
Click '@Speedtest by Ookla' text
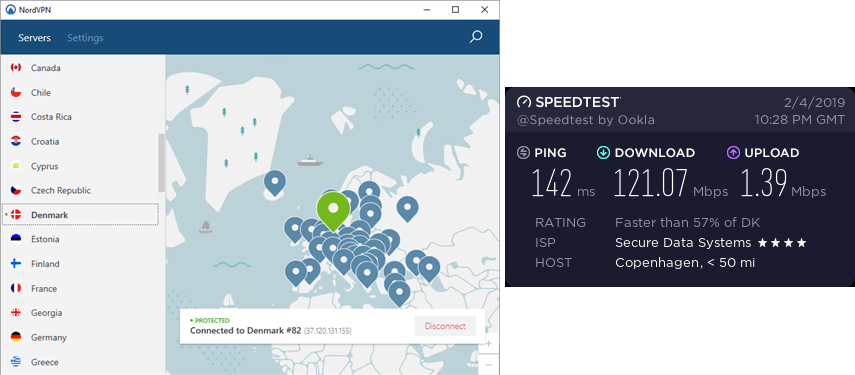pyautogui.click(x=586, y=120)
